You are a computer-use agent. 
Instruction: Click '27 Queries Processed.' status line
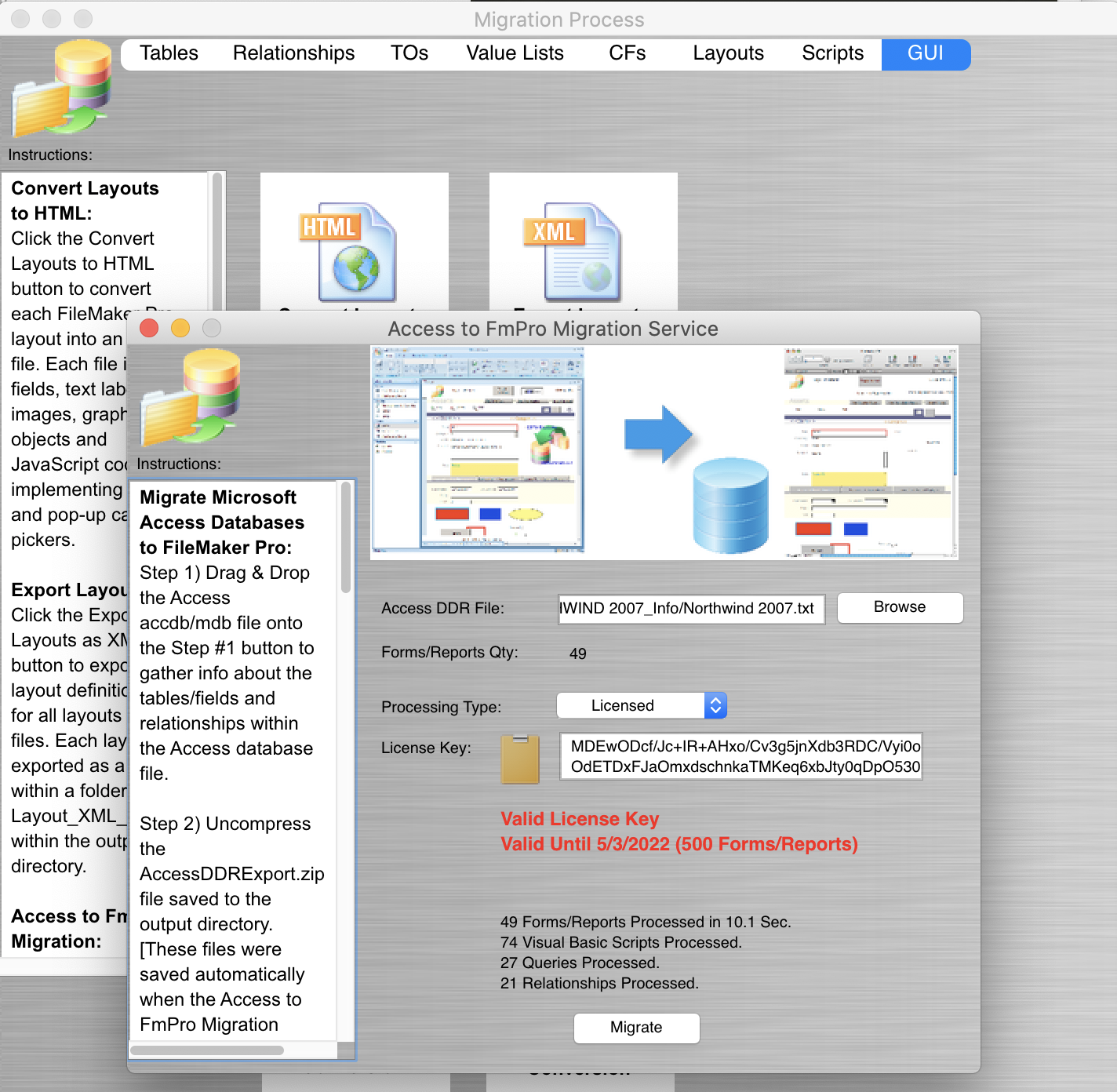tap(580, 963)
